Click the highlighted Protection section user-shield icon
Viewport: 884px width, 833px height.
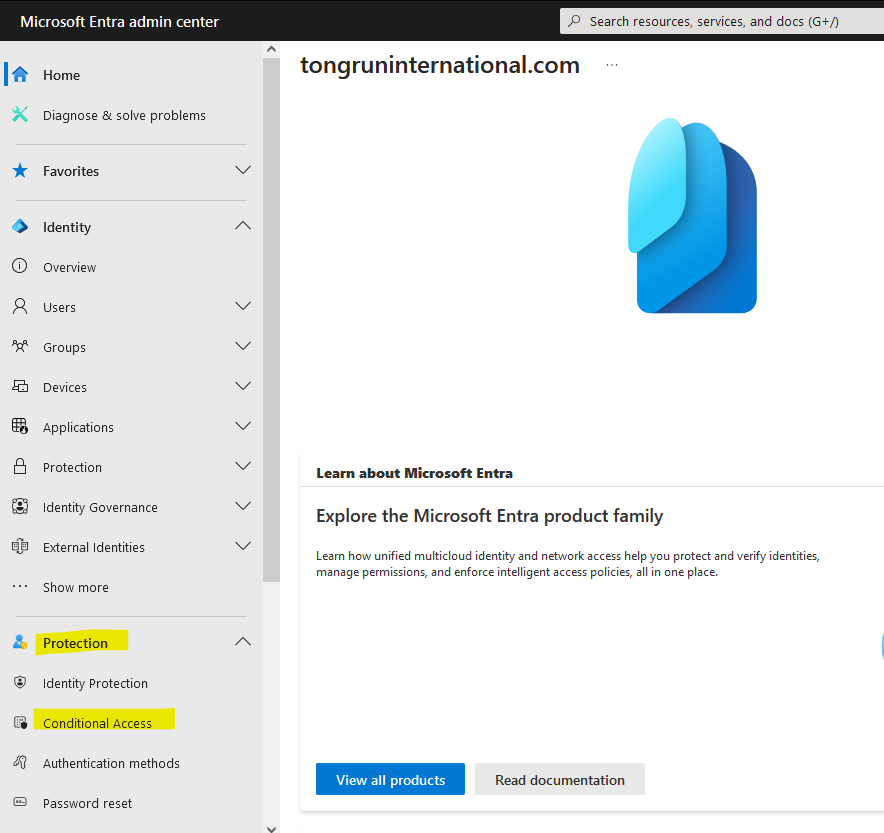20,642
